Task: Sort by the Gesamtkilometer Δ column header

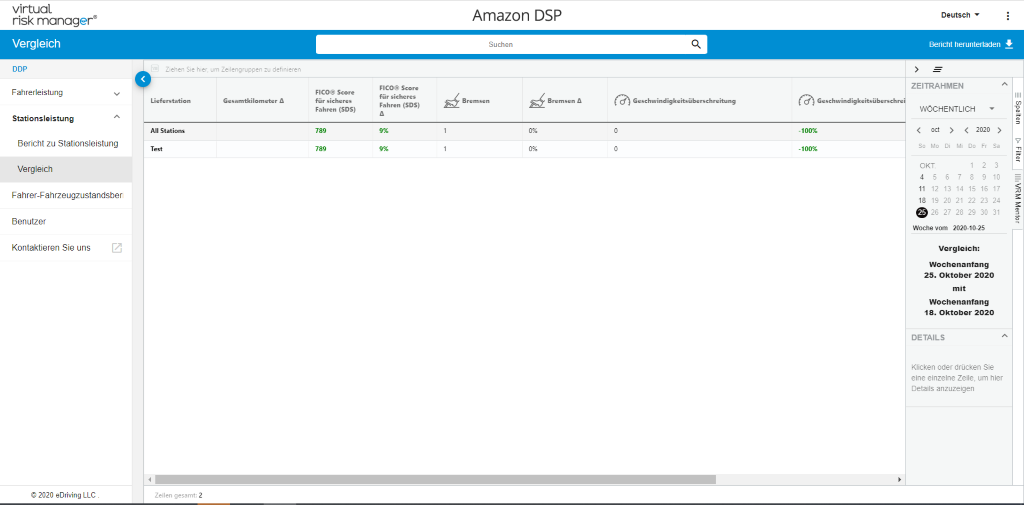Action: (261, 101)
